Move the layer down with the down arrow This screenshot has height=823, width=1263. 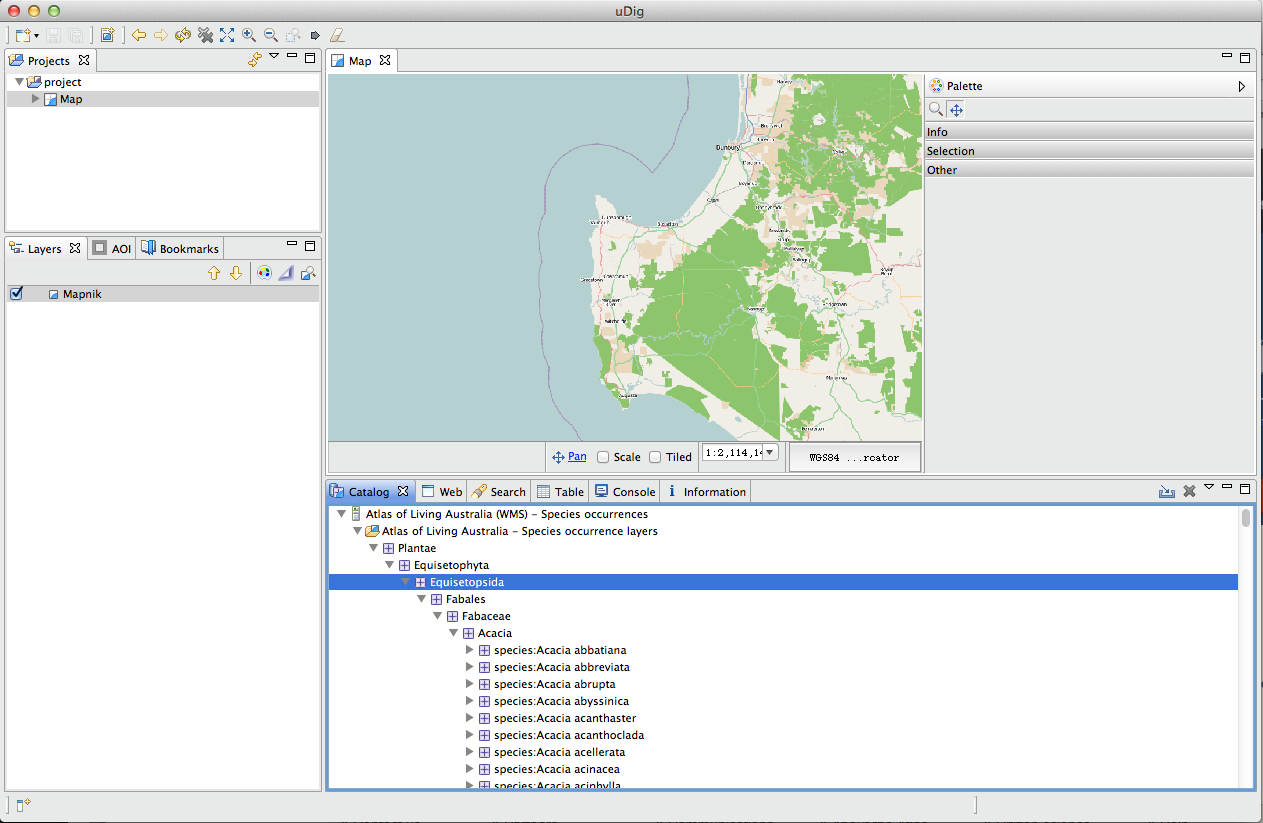(x=236, y=273)
